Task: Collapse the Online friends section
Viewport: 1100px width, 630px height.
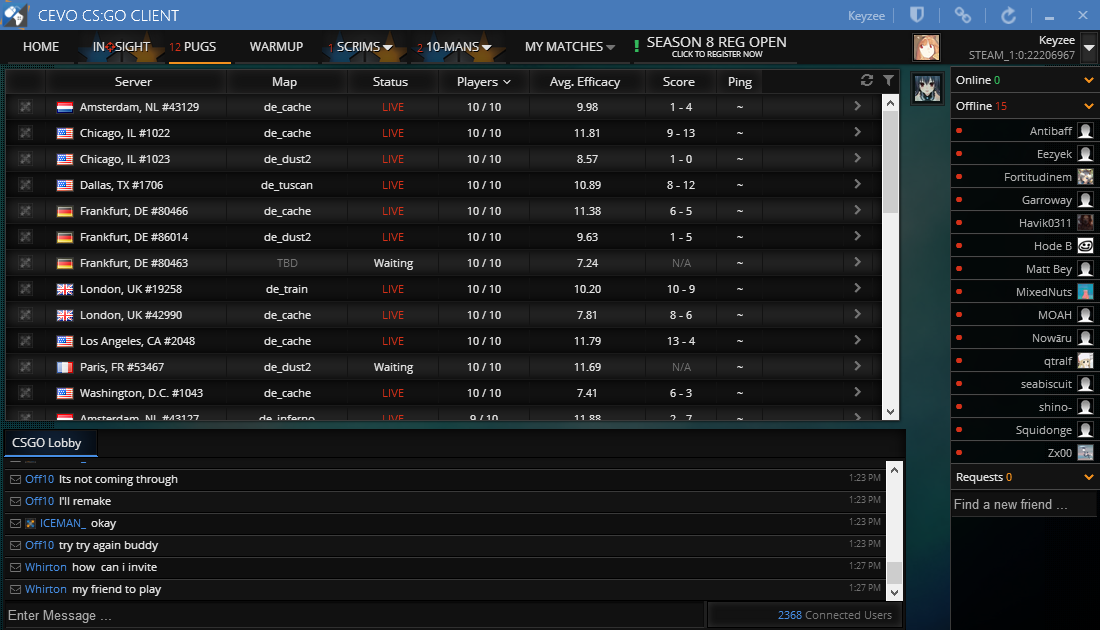Action: (x=1089, y=80)
